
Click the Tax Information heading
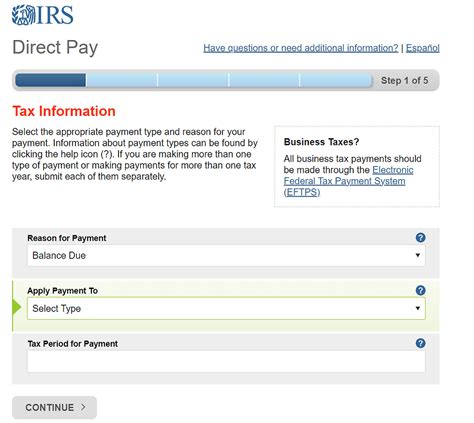(x=64, y=111)
